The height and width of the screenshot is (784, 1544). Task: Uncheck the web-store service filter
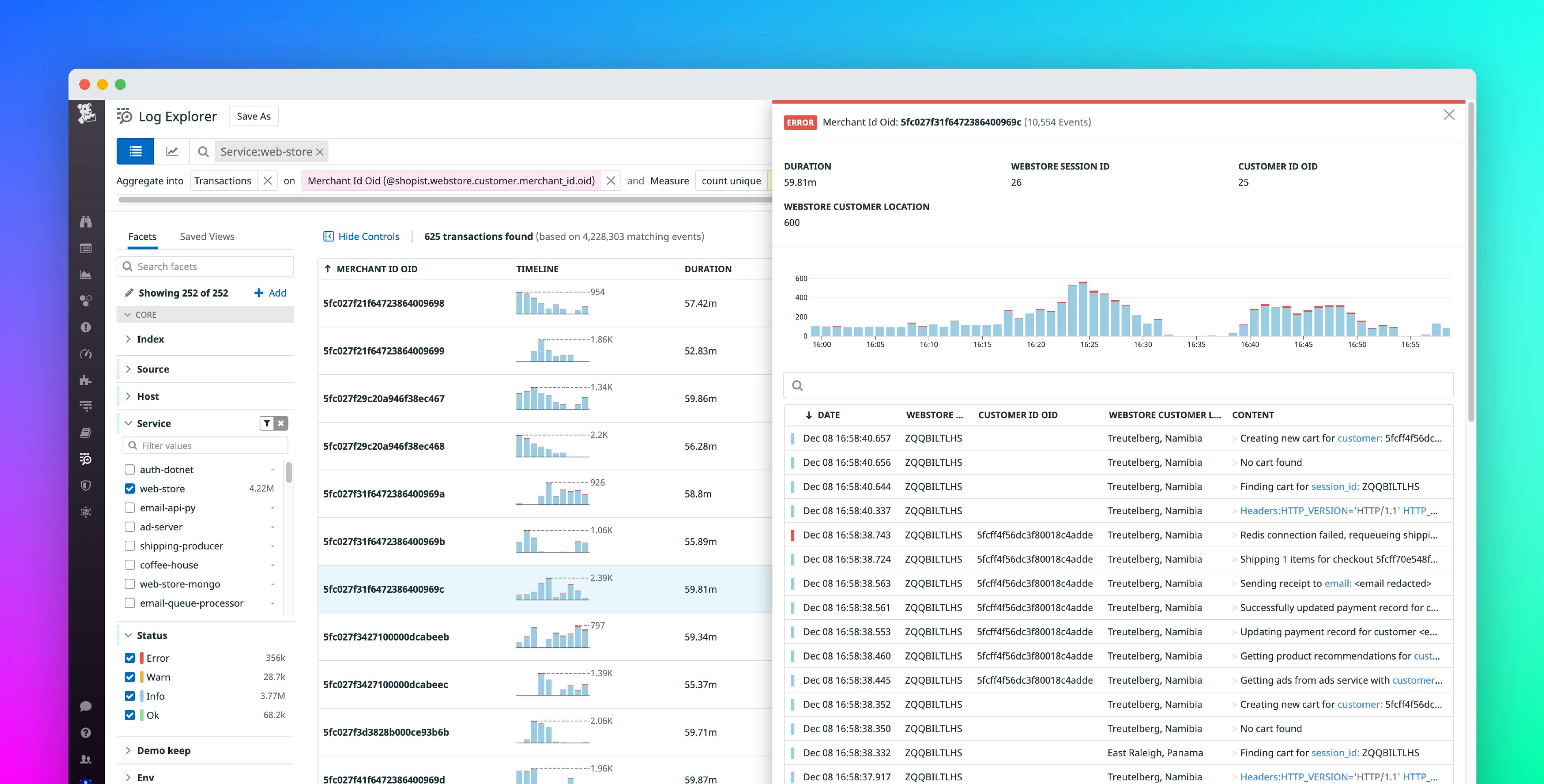130,489
